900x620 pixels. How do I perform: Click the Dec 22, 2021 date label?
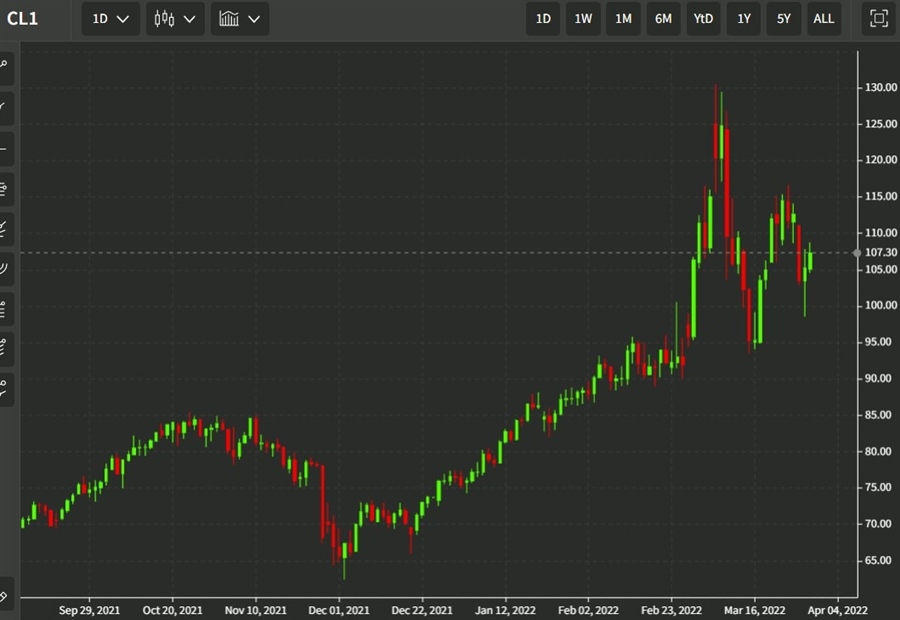(422, 610)
